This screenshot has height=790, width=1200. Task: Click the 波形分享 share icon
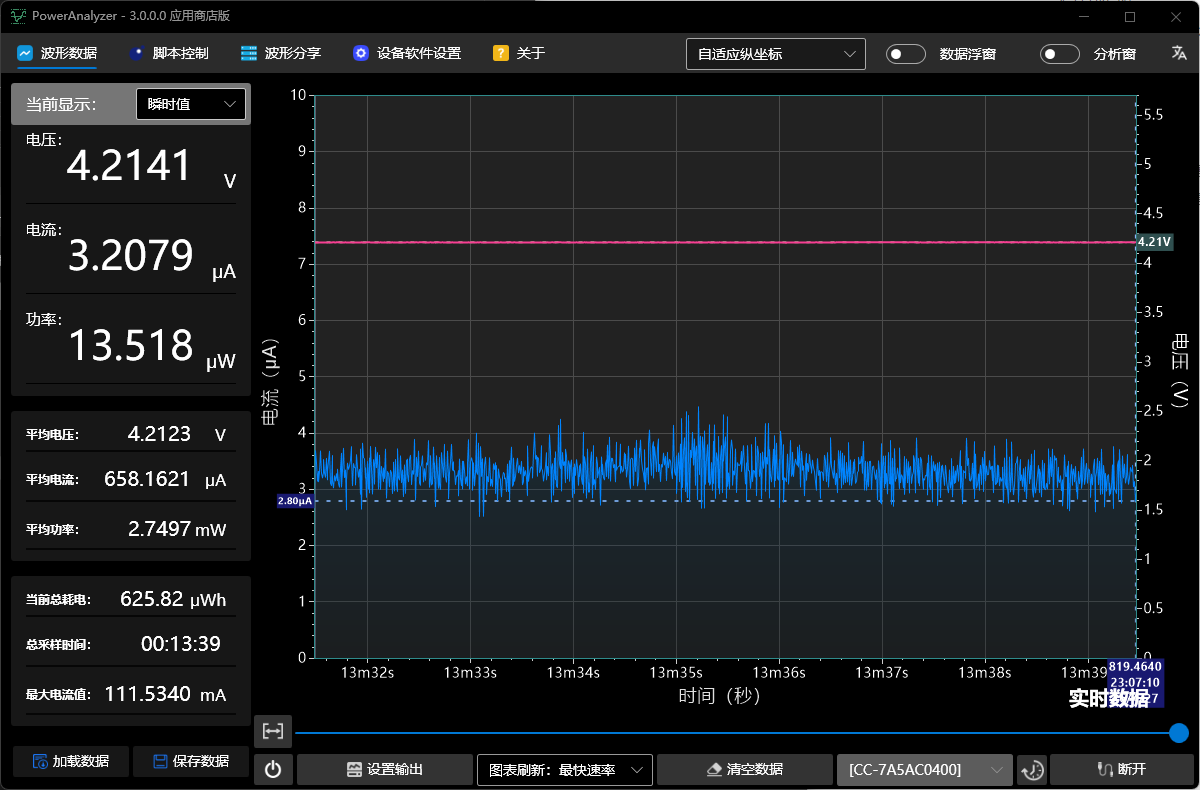coord(249,53)
